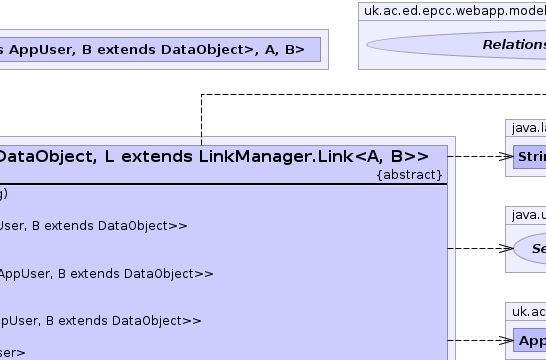
Task: Select the LinkManager.Link<A, B>> class title
Action: point(214,157)
